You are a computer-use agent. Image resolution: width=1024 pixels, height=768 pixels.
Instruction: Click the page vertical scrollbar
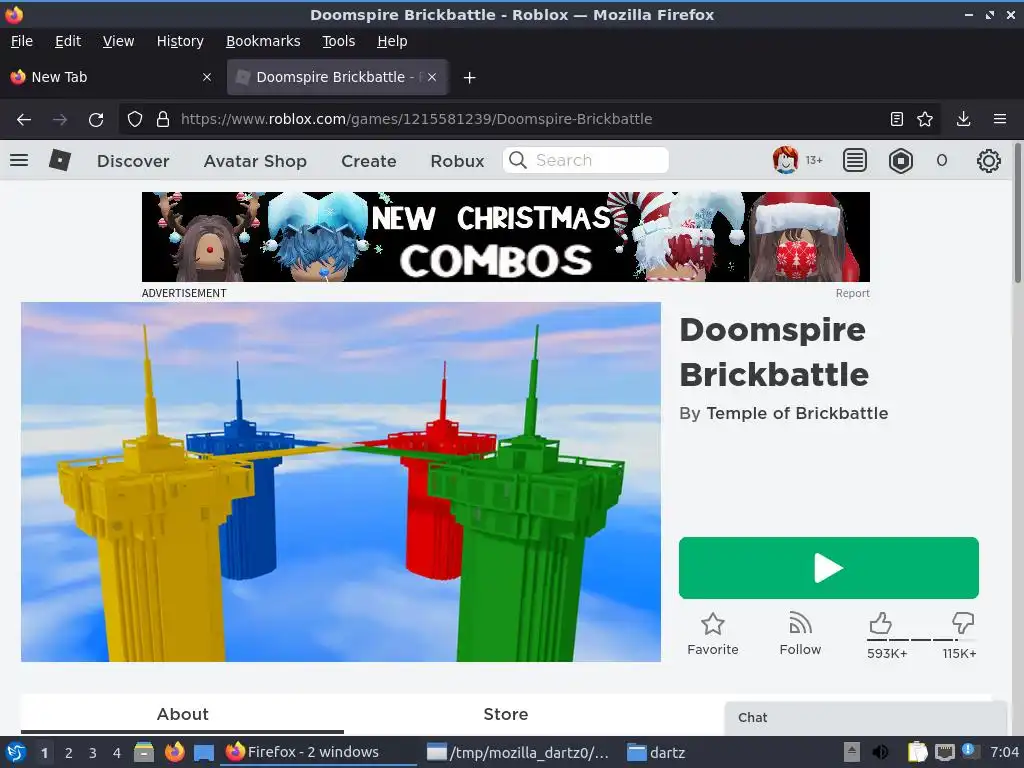1017,214
